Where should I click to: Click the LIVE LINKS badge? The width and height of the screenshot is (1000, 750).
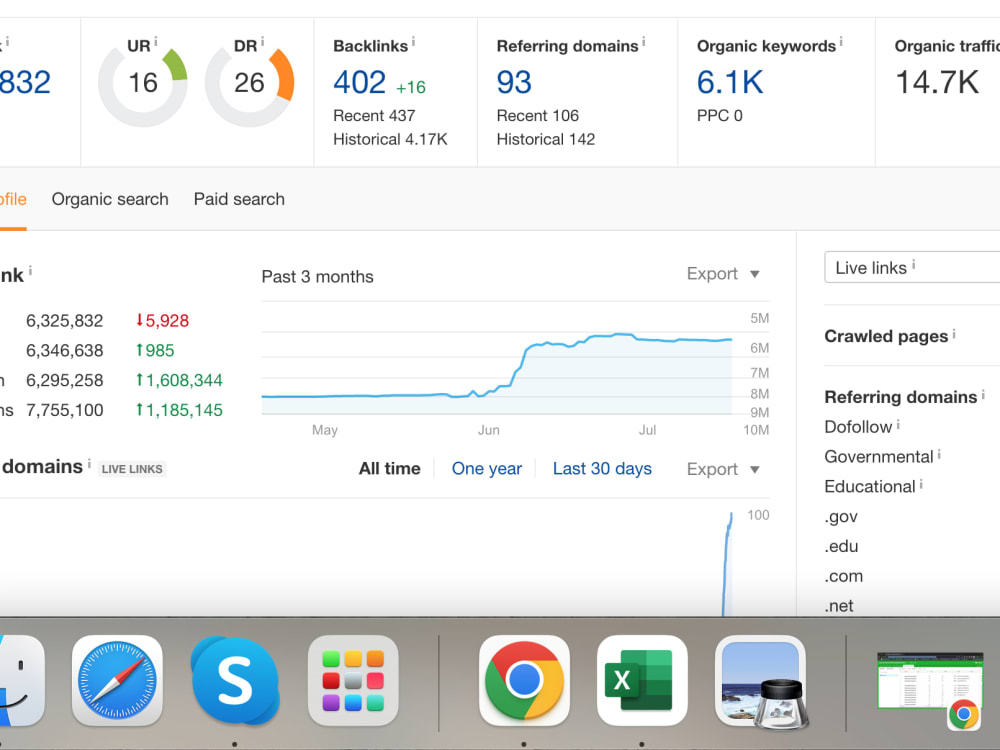click(132, 469)
